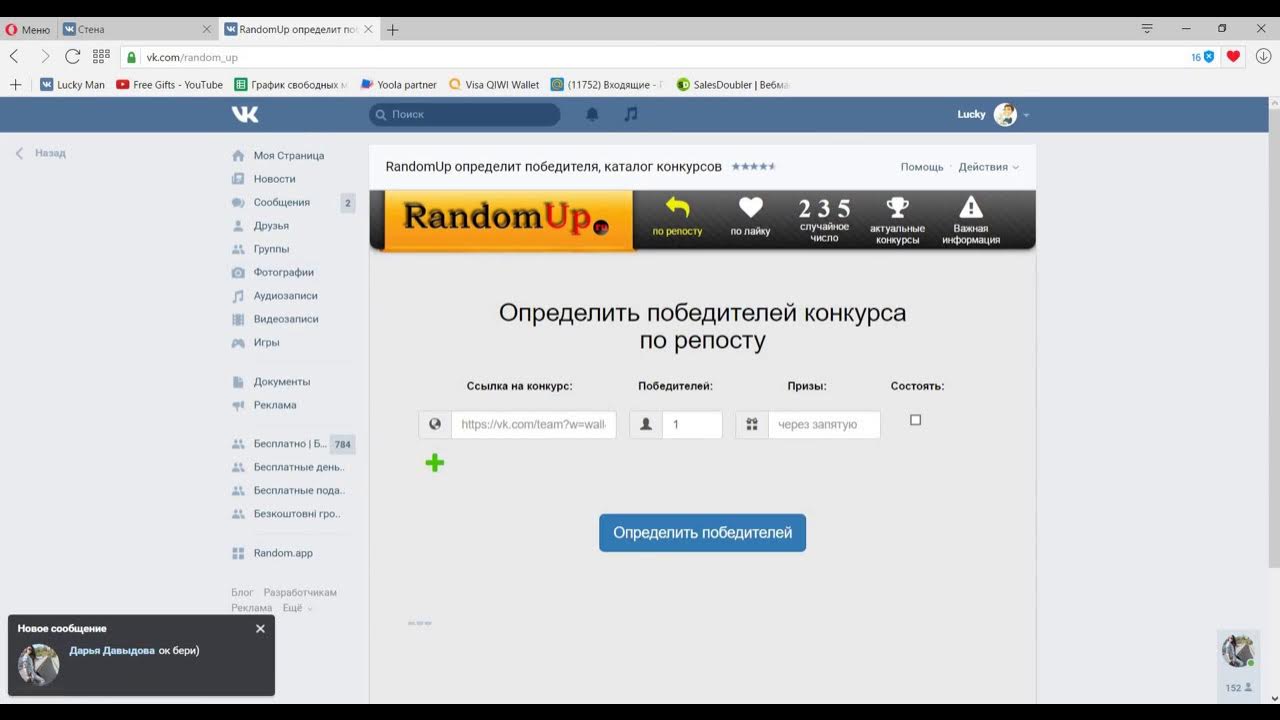Click the ad blocker shield showing 16

1203,57
